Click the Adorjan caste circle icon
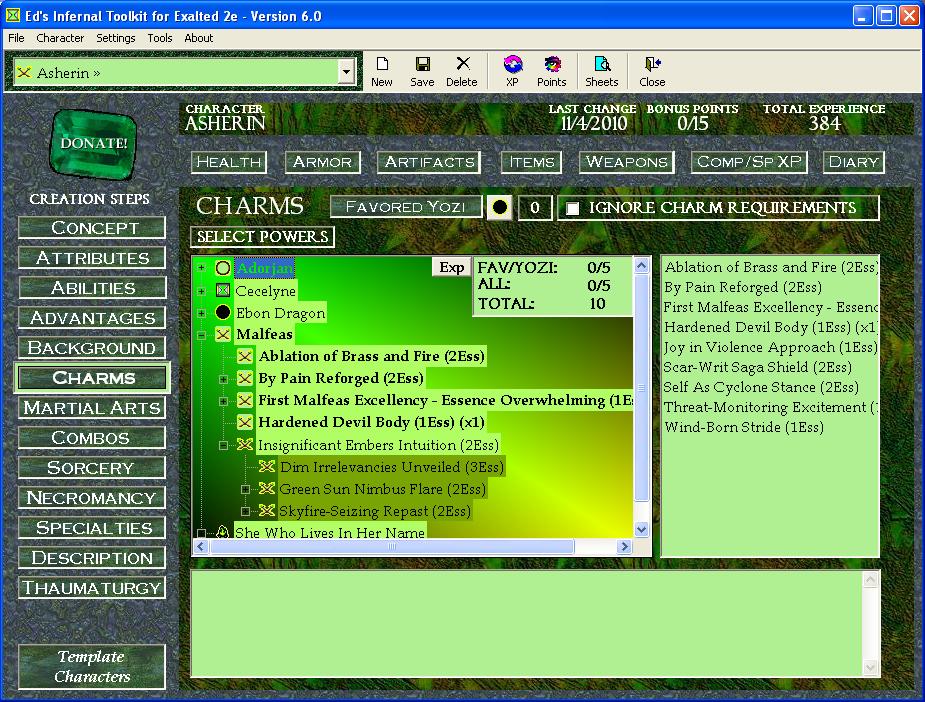This screenshot has height=702, width=925. (223, 268)
